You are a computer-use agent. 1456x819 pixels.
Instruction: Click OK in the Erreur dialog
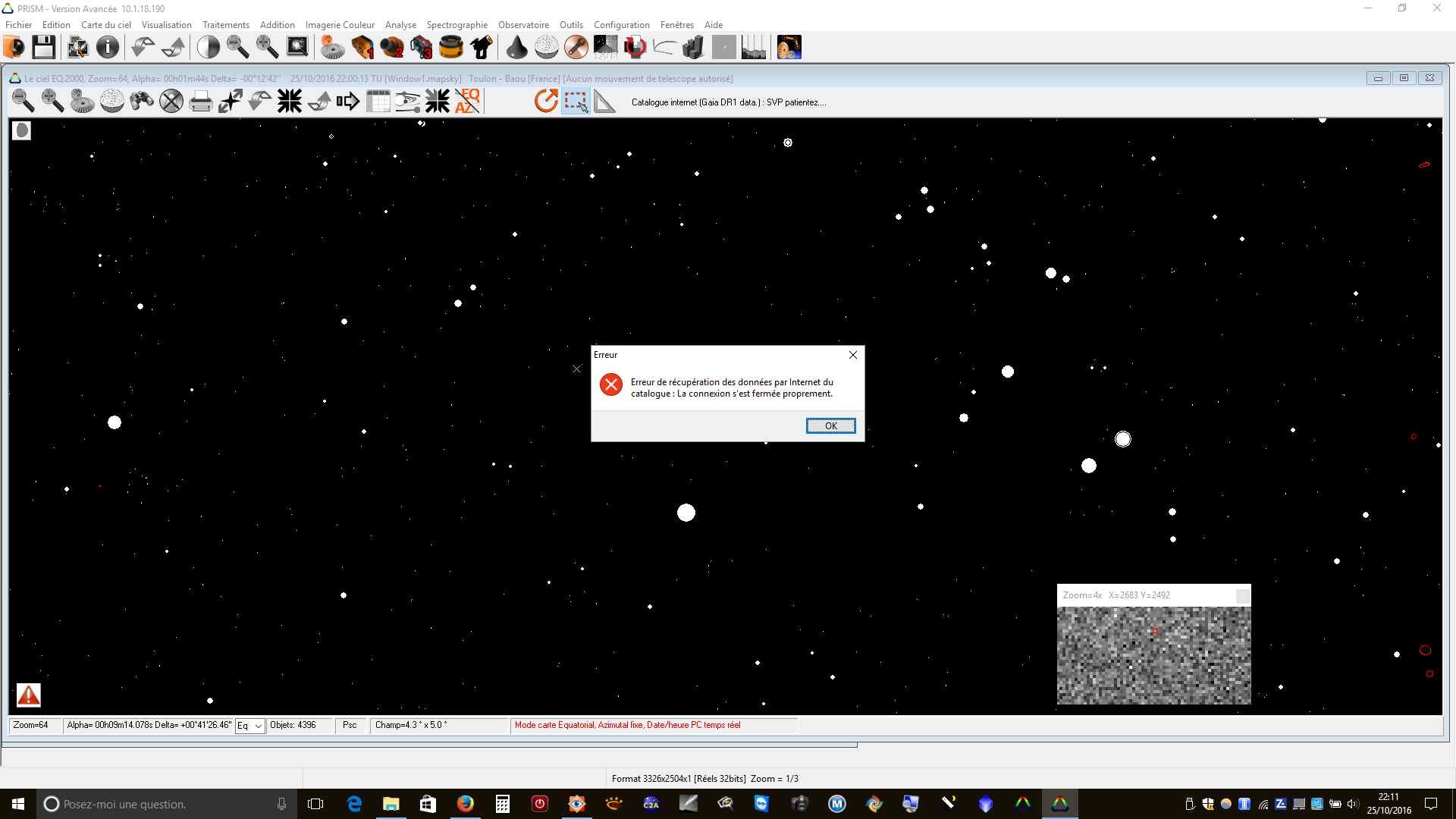click(830, 425)
